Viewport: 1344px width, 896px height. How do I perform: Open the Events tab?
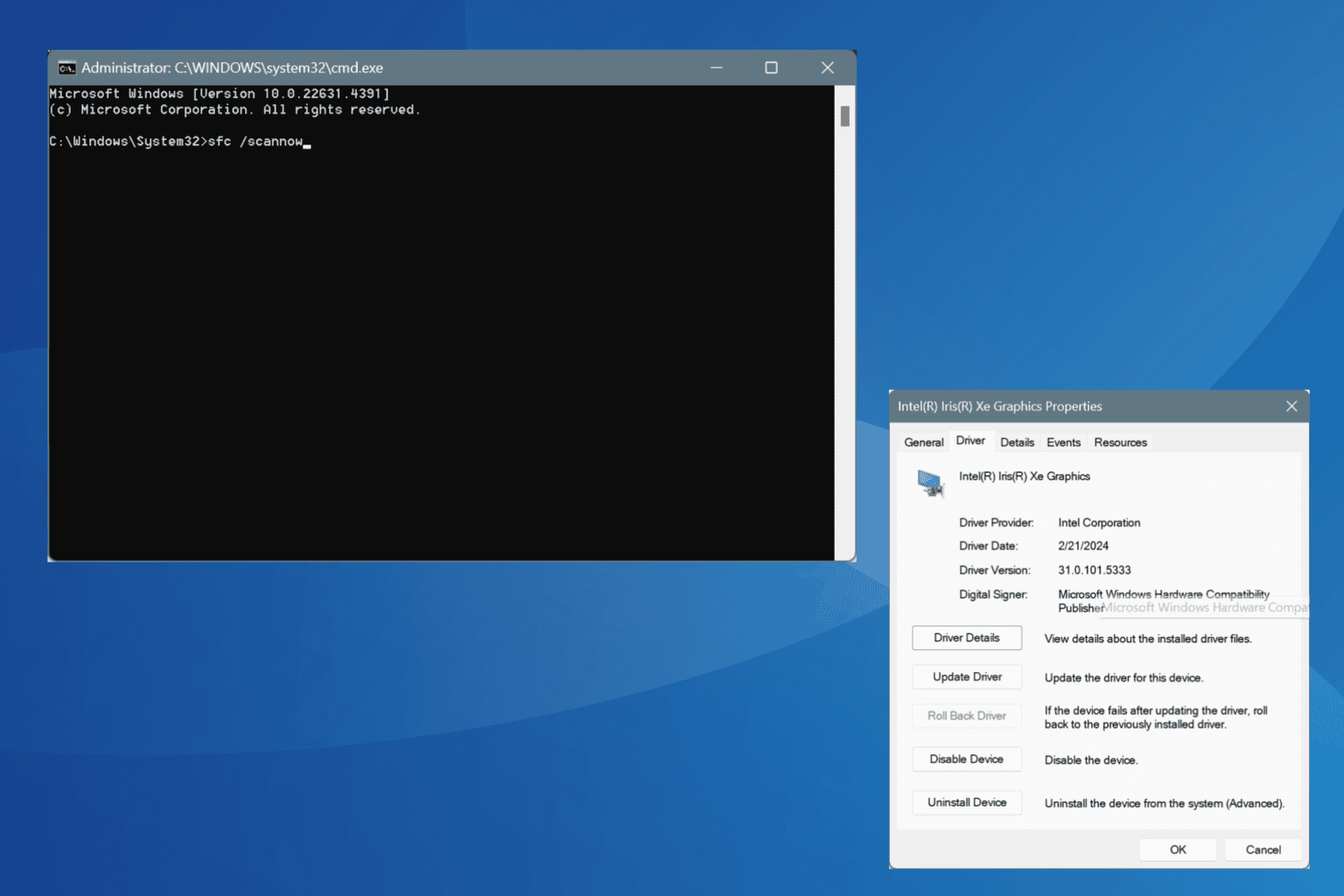coord(1063,442)
